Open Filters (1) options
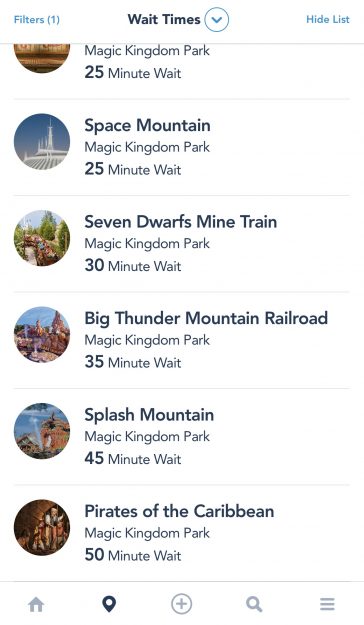Screen dimensions: 364x625 37,20
